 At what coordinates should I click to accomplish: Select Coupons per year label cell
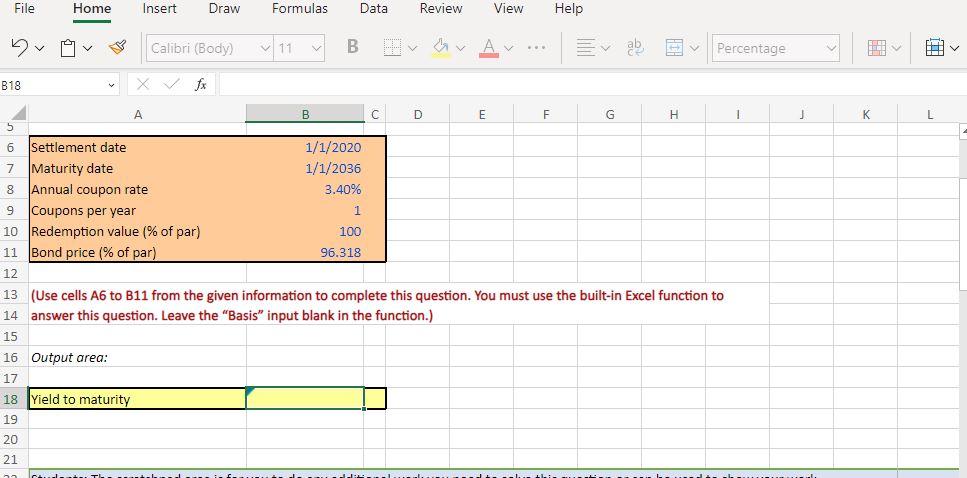click(138, 210)
